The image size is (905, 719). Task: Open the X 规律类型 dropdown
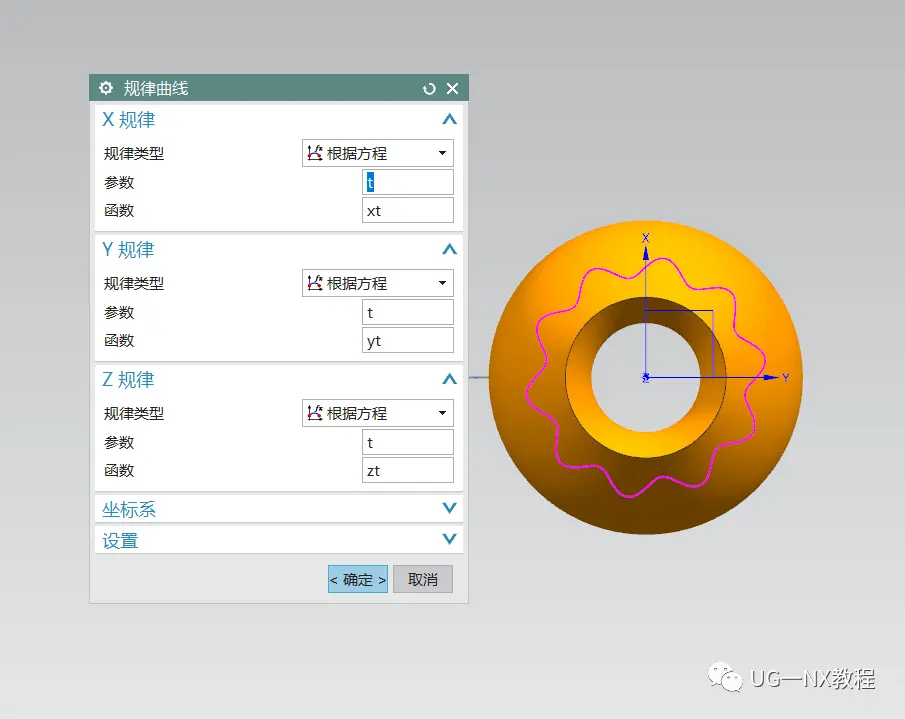click(x=378, y=153)
